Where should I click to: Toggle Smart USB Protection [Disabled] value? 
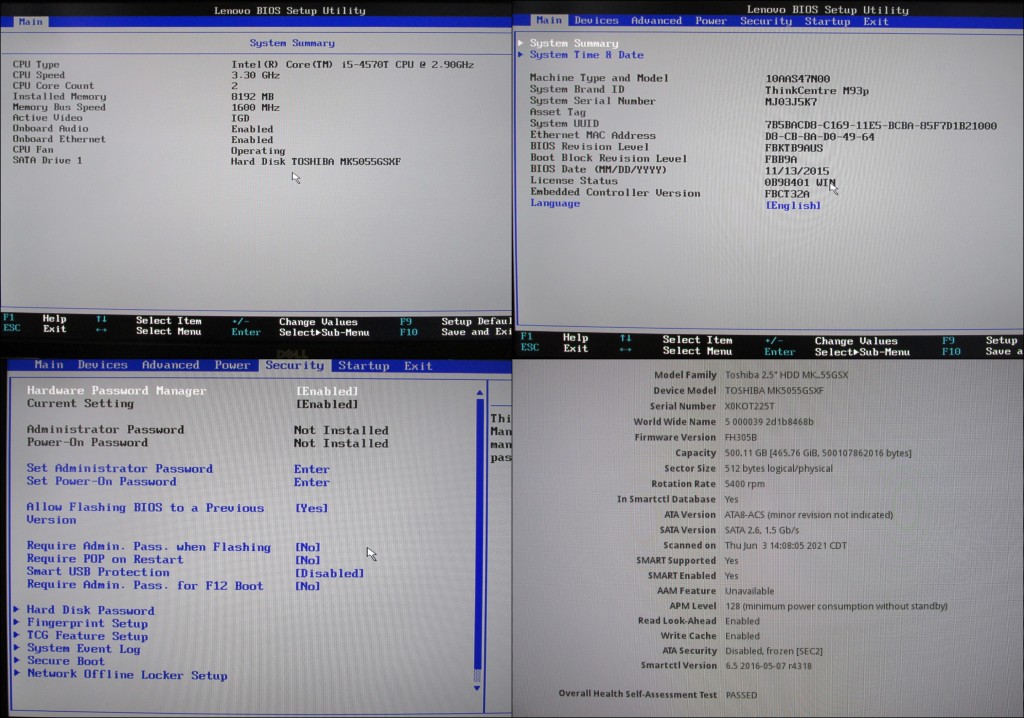click(329, 574)
